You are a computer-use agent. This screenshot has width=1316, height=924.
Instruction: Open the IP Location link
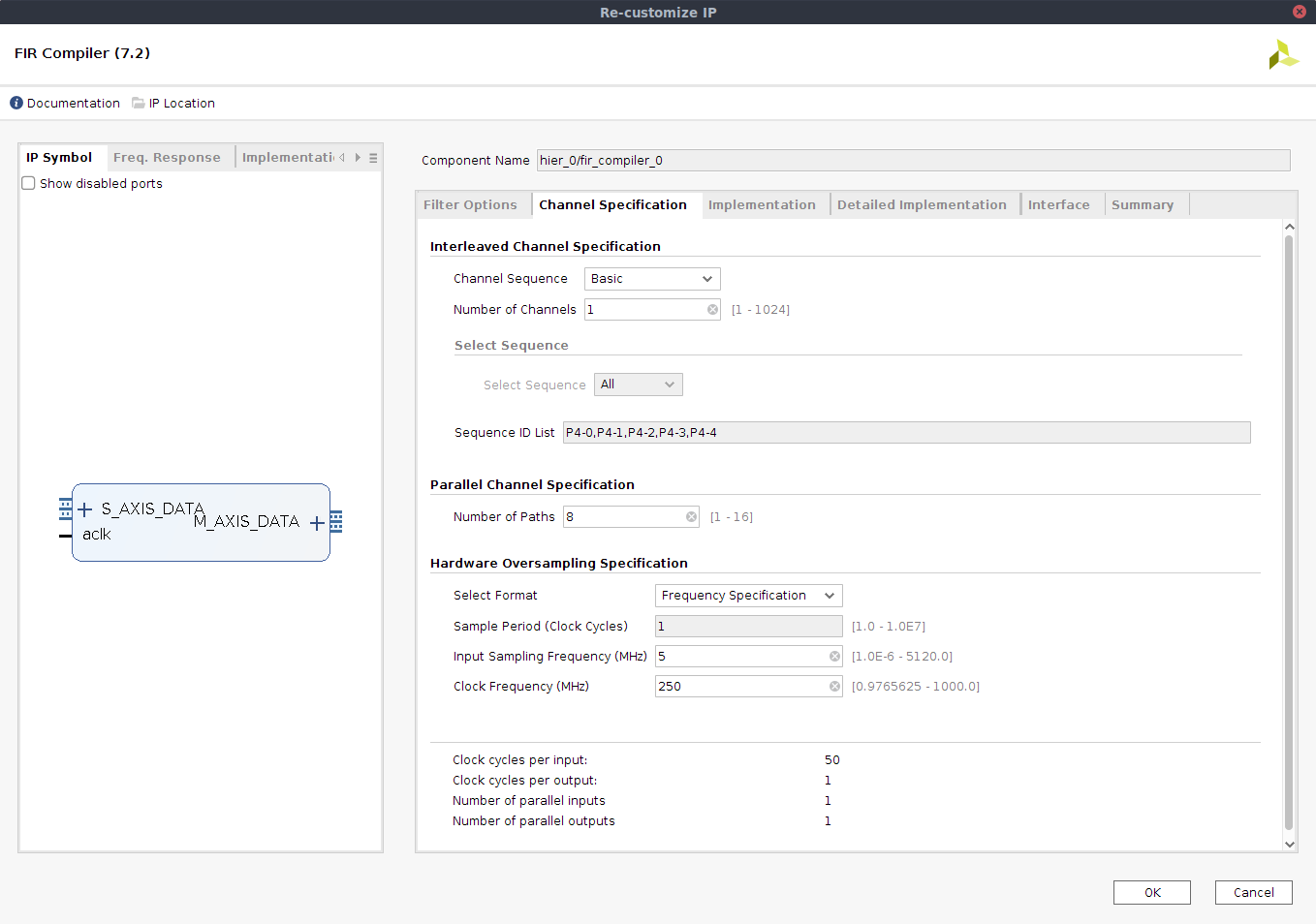tap(182, 104)
